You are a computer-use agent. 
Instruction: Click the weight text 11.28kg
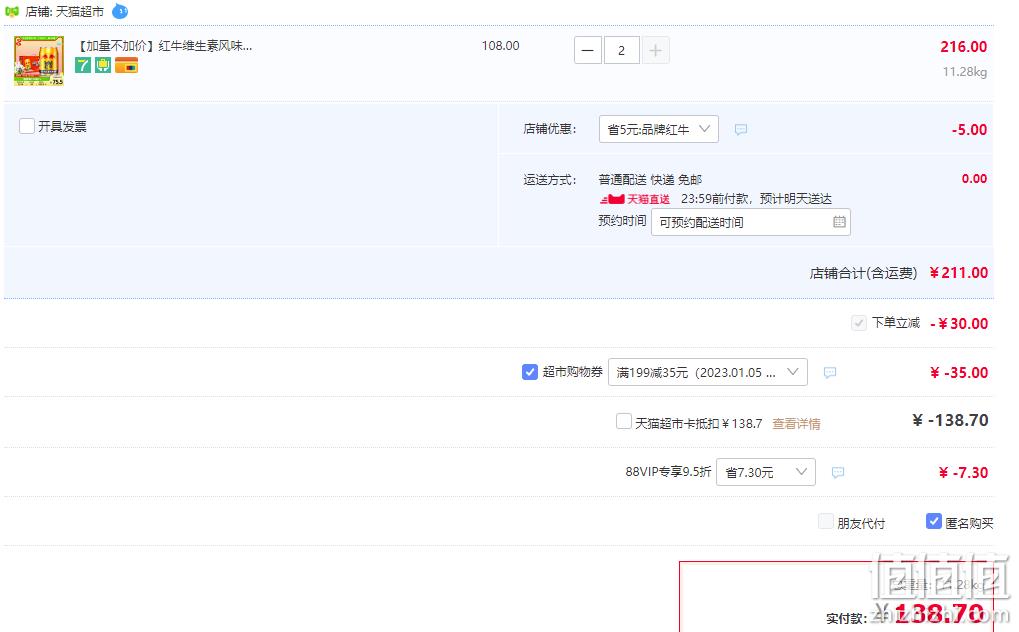pyautogui.click(x=964, y=72)
